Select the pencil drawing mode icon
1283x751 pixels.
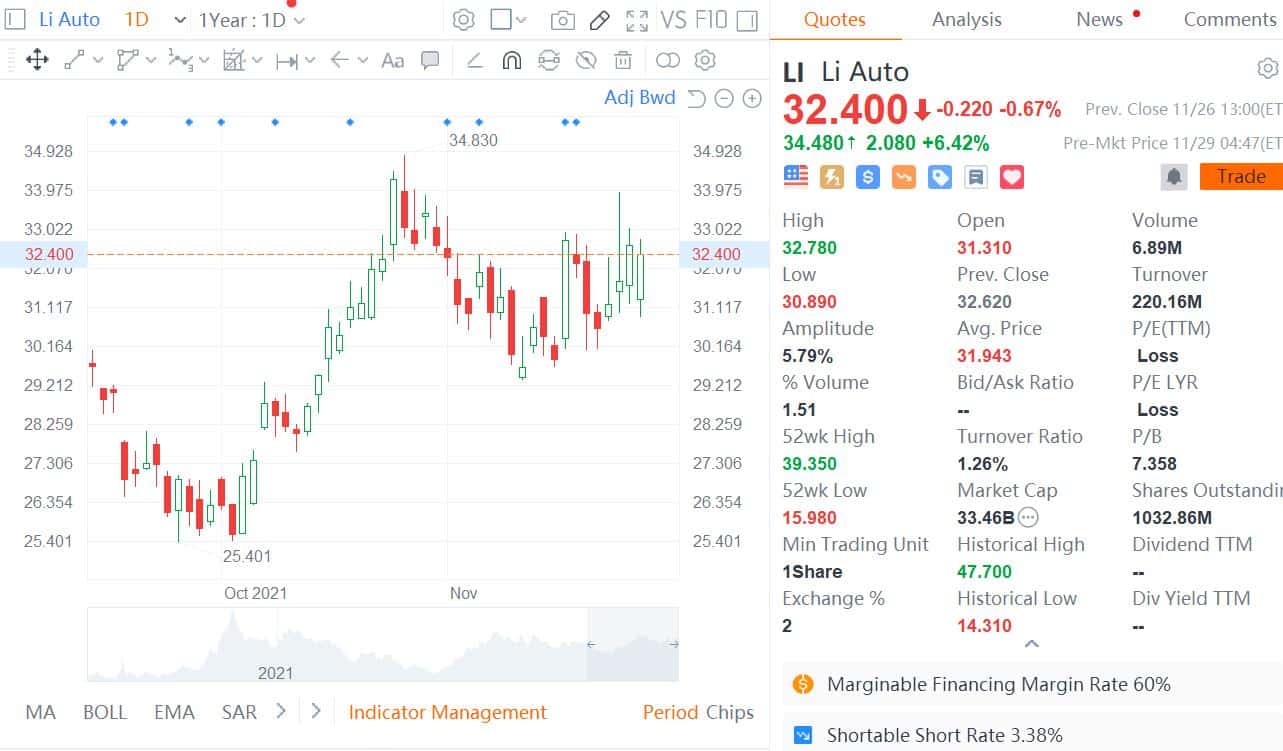[599, 18]
